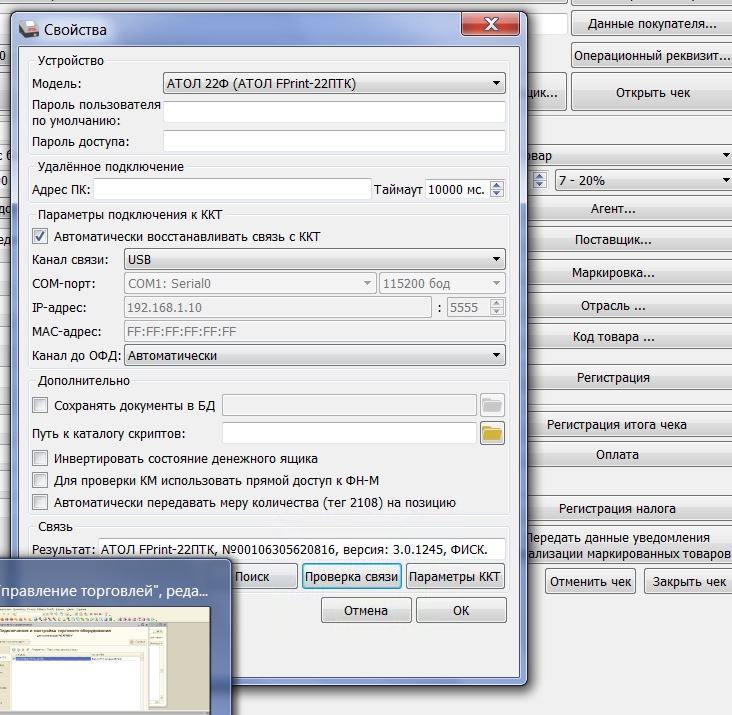The image size is (732, 715).
Task: Click the ОК button
Action: pyautogui.click(x=460, y=610)
